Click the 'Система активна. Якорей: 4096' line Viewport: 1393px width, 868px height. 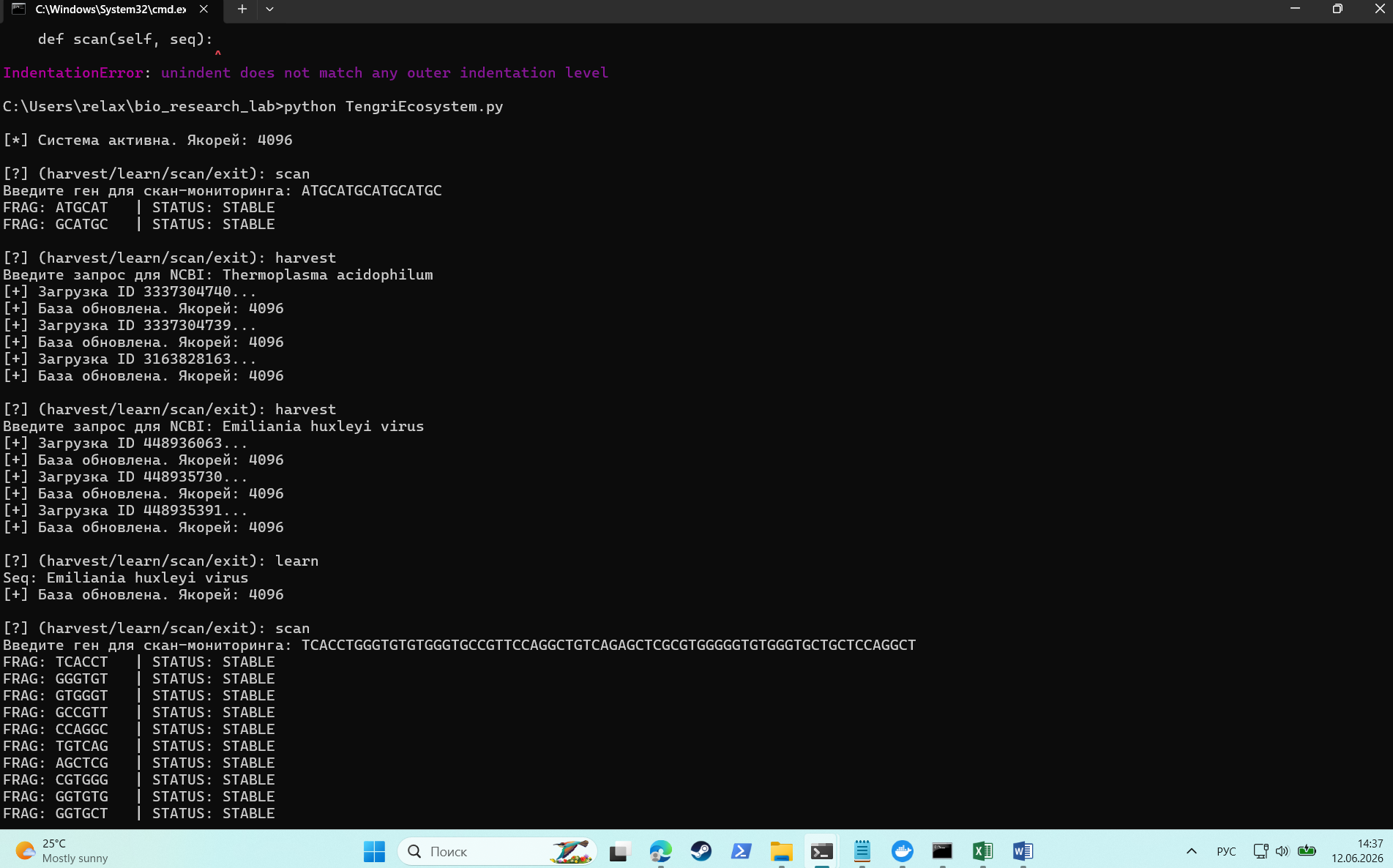(x=148, y=141)
